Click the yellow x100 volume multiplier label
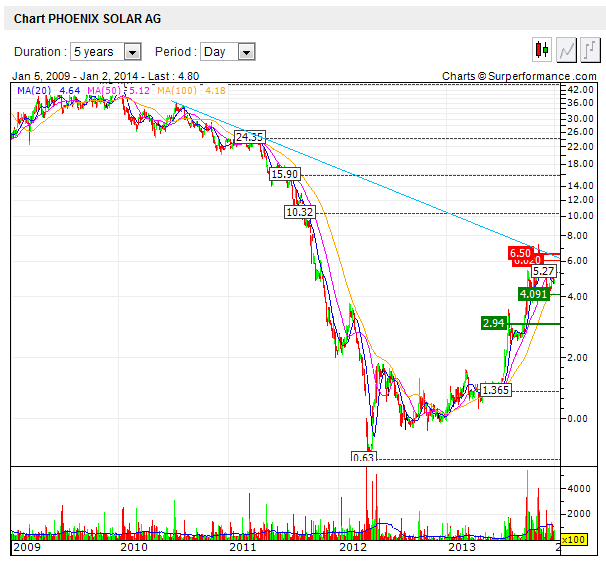This screenshot has width=606, height=562. coord(574,539)
